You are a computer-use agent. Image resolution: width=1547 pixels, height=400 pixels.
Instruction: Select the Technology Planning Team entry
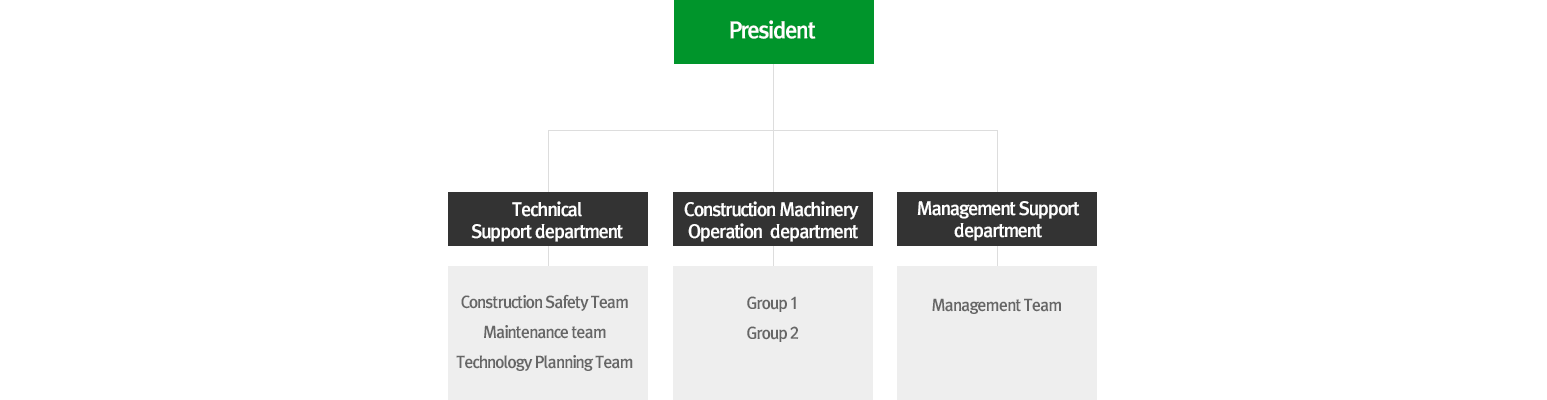[544, 362]
